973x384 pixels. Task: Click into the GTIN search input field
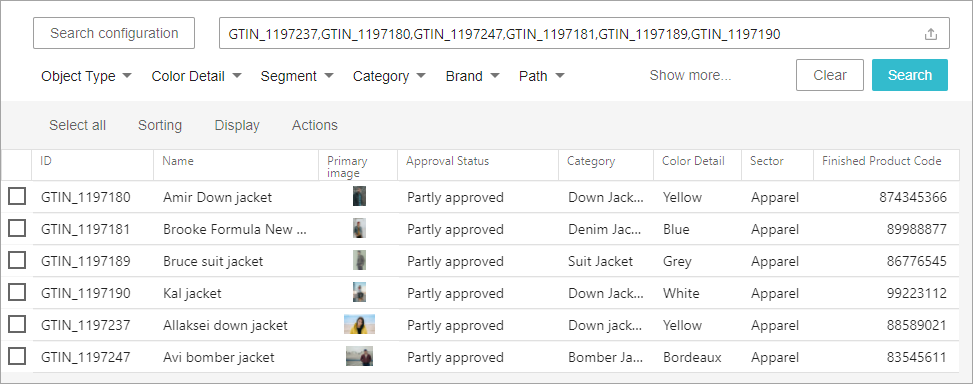tap(571, 34)
